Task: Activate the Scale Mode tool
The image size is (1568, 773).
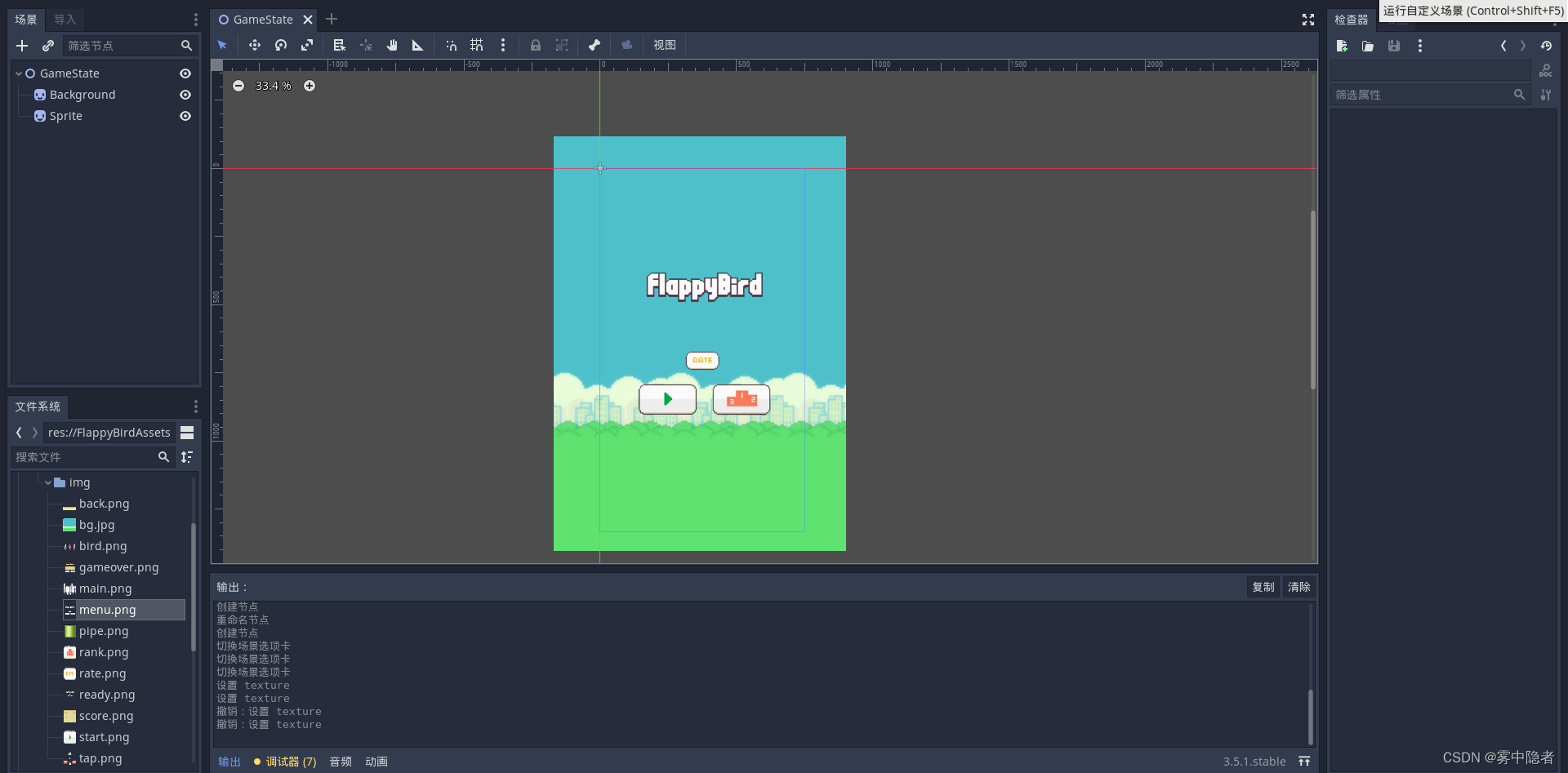Action: point(307,46)
